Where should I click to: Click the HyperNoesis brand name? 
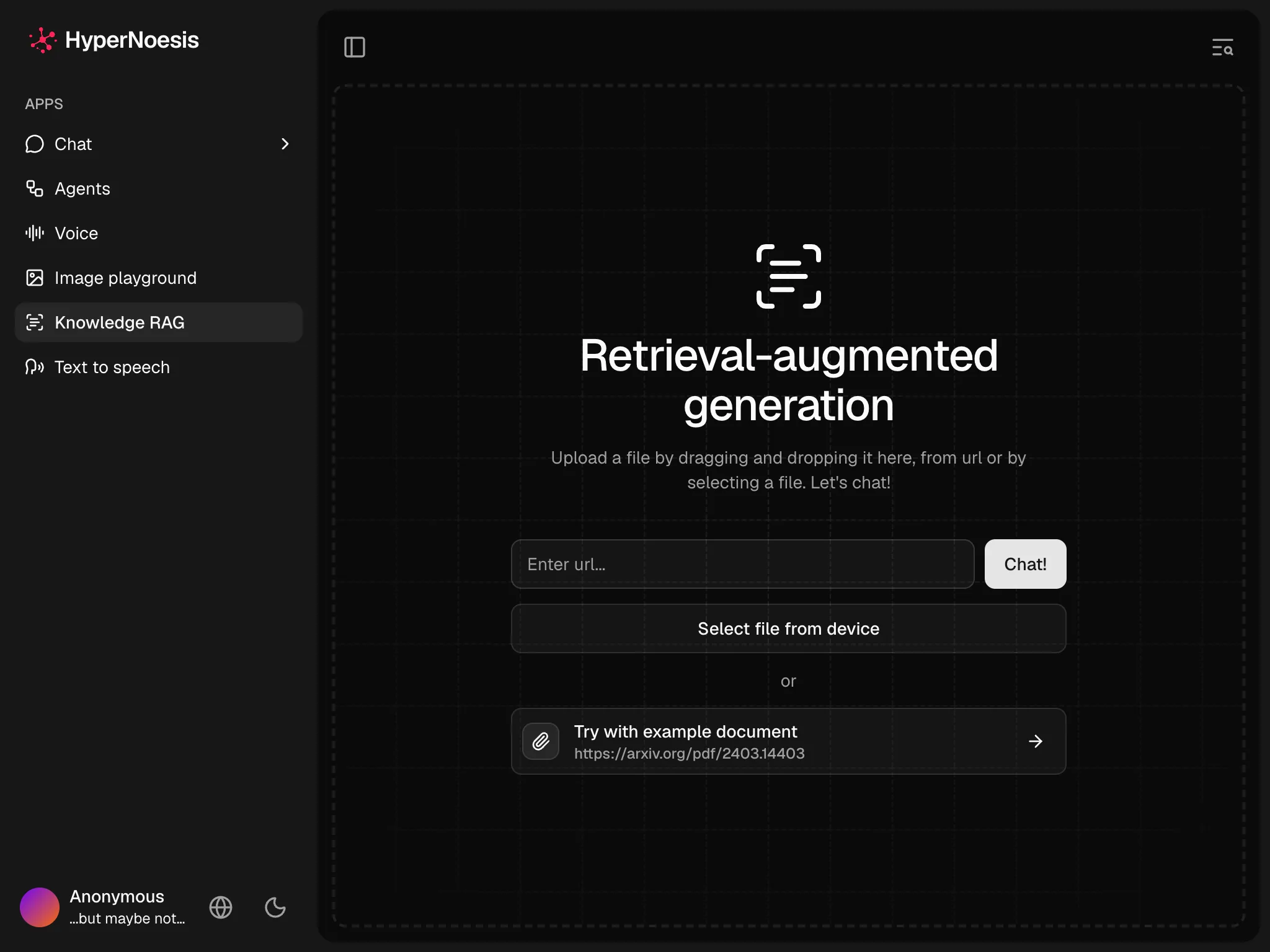coord(132,40)
